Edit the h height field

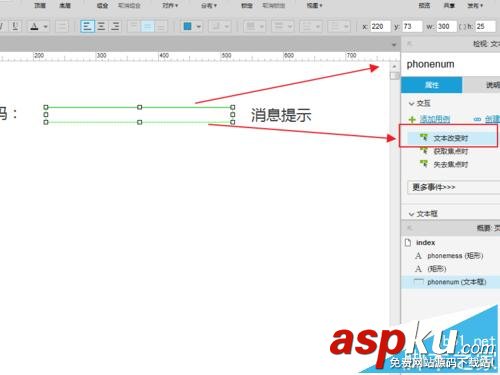pyautogui.click(x=485, y=26)
